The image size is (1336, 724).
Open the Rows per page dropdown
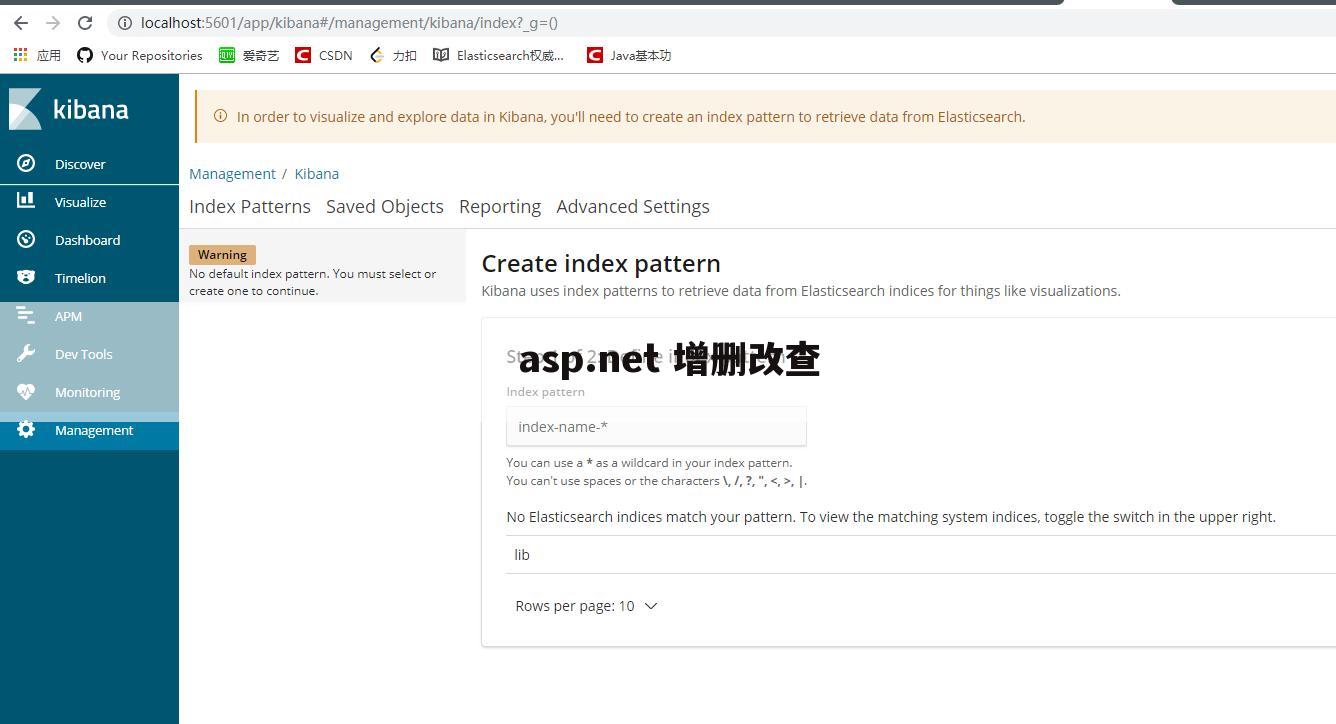coord(586,606)
